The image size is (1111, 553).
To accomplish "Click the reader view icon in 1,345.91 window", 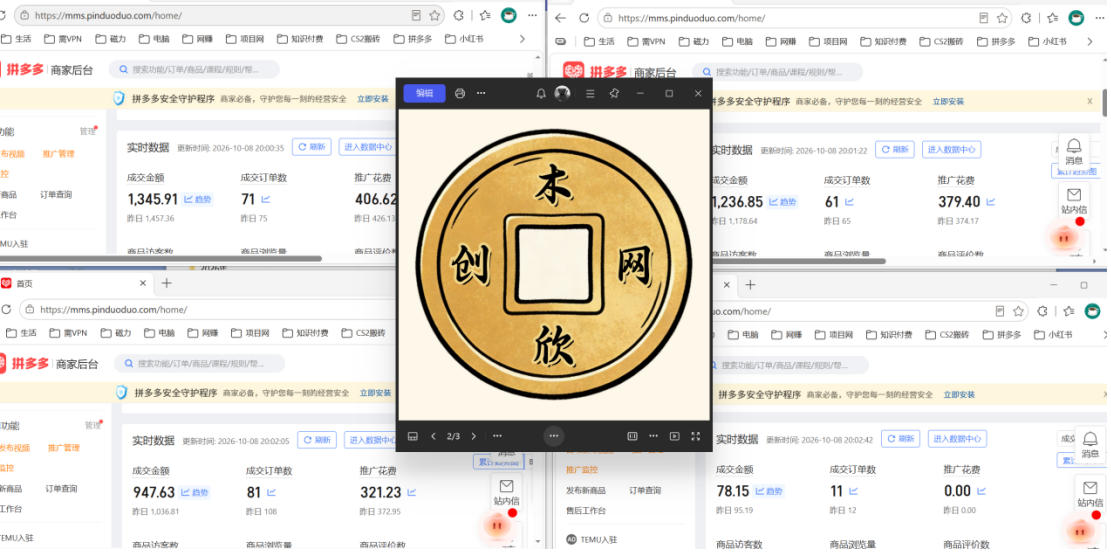I will [x=416, y=15].
